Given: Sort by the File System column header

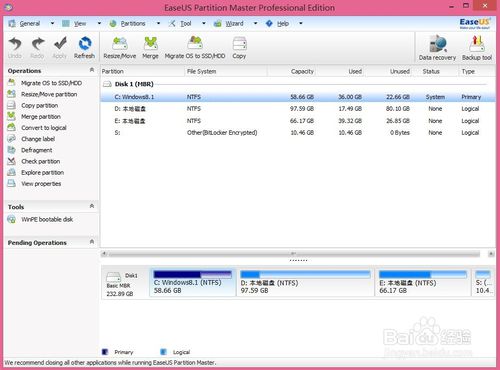Looking at the screenshot, I should [x=226, y=71].
